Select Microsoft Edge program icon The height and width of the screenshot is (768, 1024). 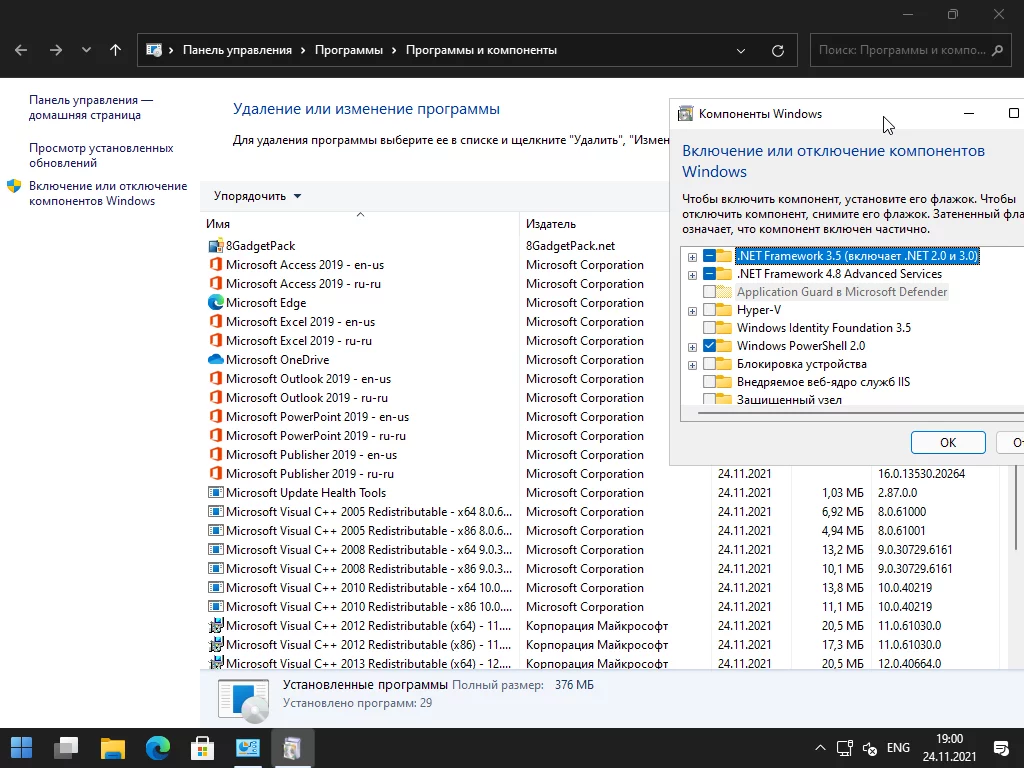[x=216, y=303]
